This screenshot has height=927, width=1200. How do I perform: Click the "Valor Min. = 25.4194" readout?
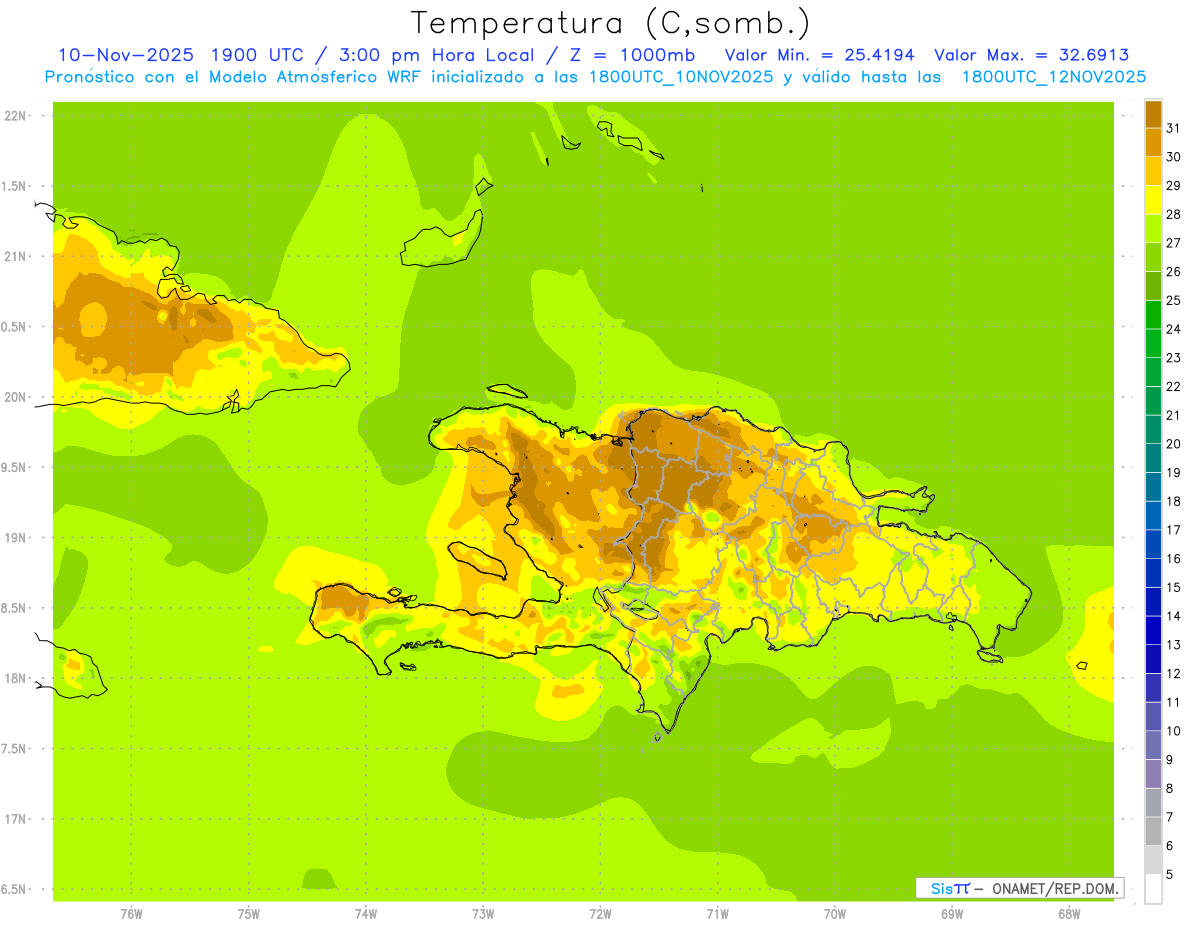point(820,55)
